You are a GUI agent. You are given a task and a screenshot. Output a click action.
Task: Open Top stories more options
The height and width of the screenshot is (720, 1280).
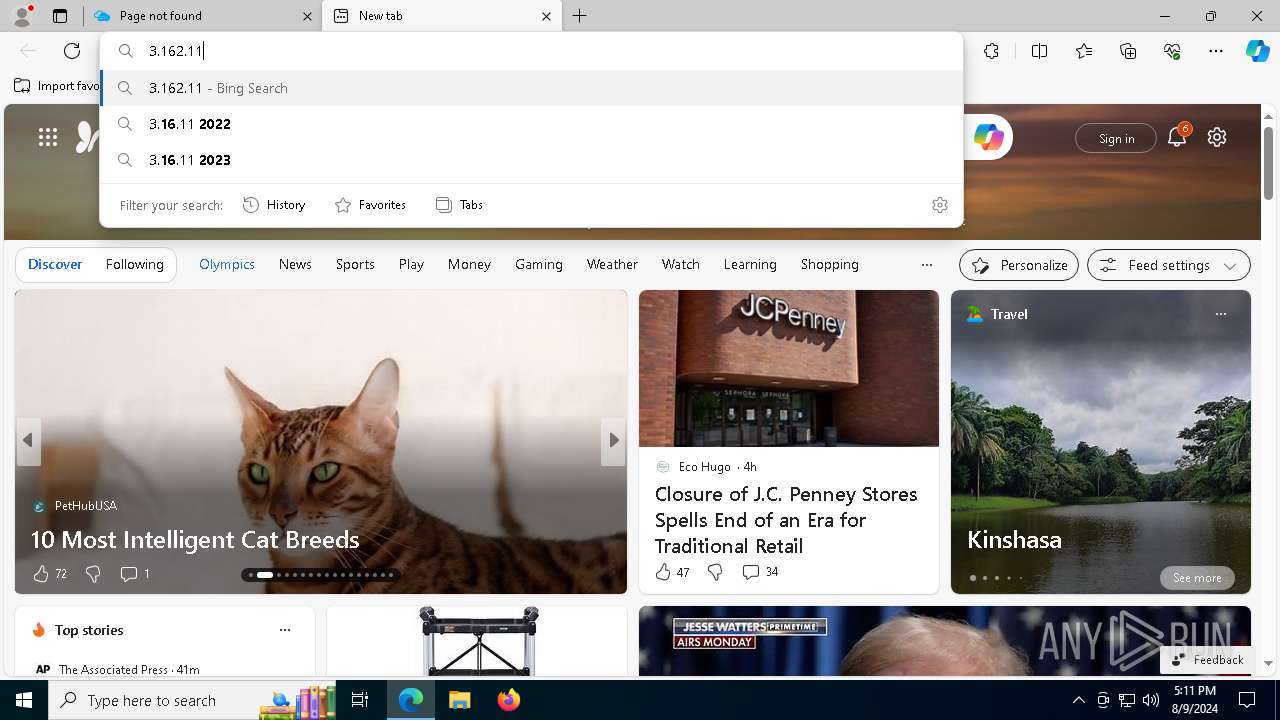pos(285,630)
